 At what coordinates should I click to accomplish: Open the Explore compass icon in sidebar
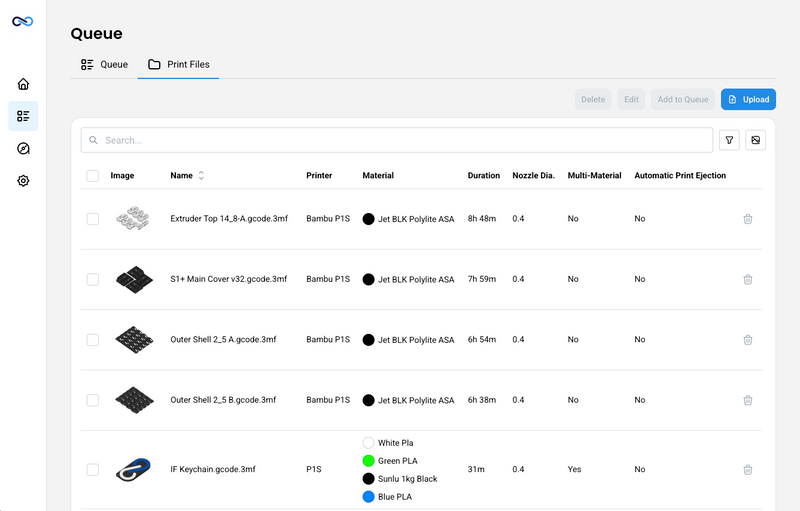point(23,149)
